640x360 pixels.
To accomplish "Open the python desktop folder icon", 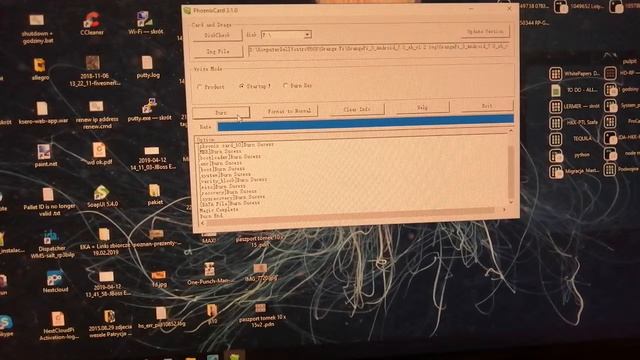I will click(570, 155).
